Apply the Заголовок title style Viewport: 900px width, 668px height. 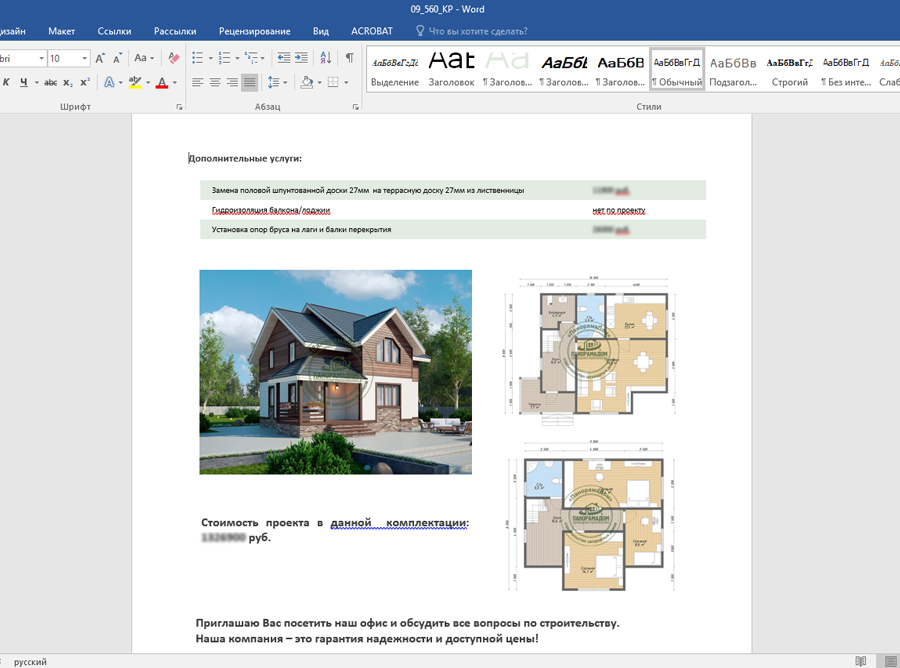[451, 69]
